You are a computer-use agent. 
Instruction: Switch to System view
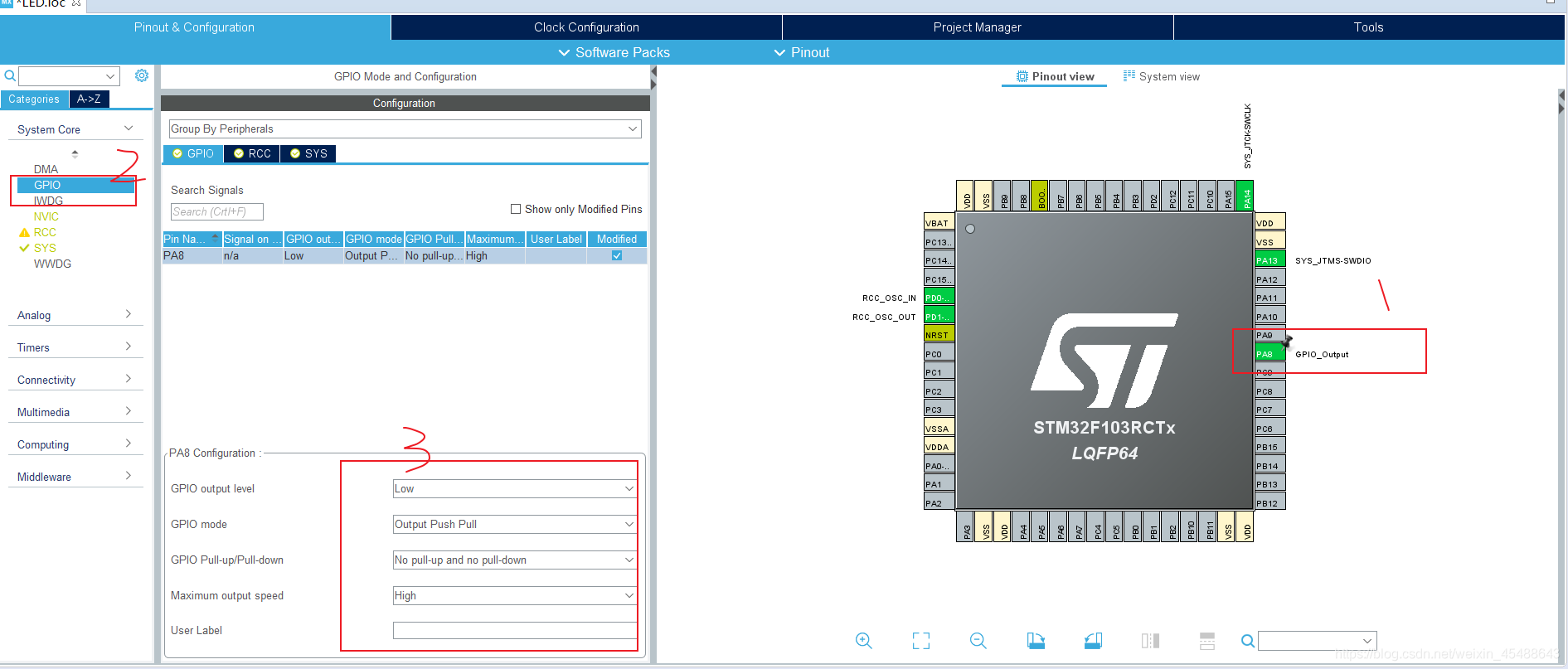pyautogui.click(x=1162, y=76)
